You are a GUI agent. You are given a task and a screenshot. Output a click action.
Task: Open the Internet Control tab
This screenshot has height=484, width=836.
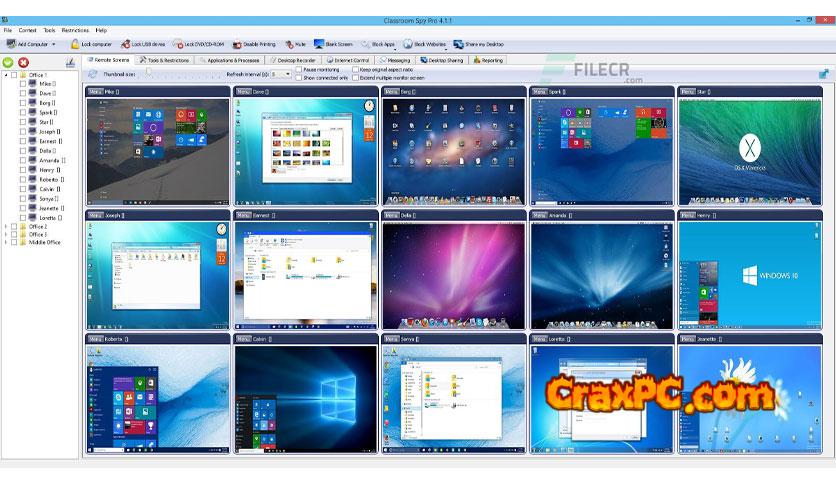pos(348,60)
